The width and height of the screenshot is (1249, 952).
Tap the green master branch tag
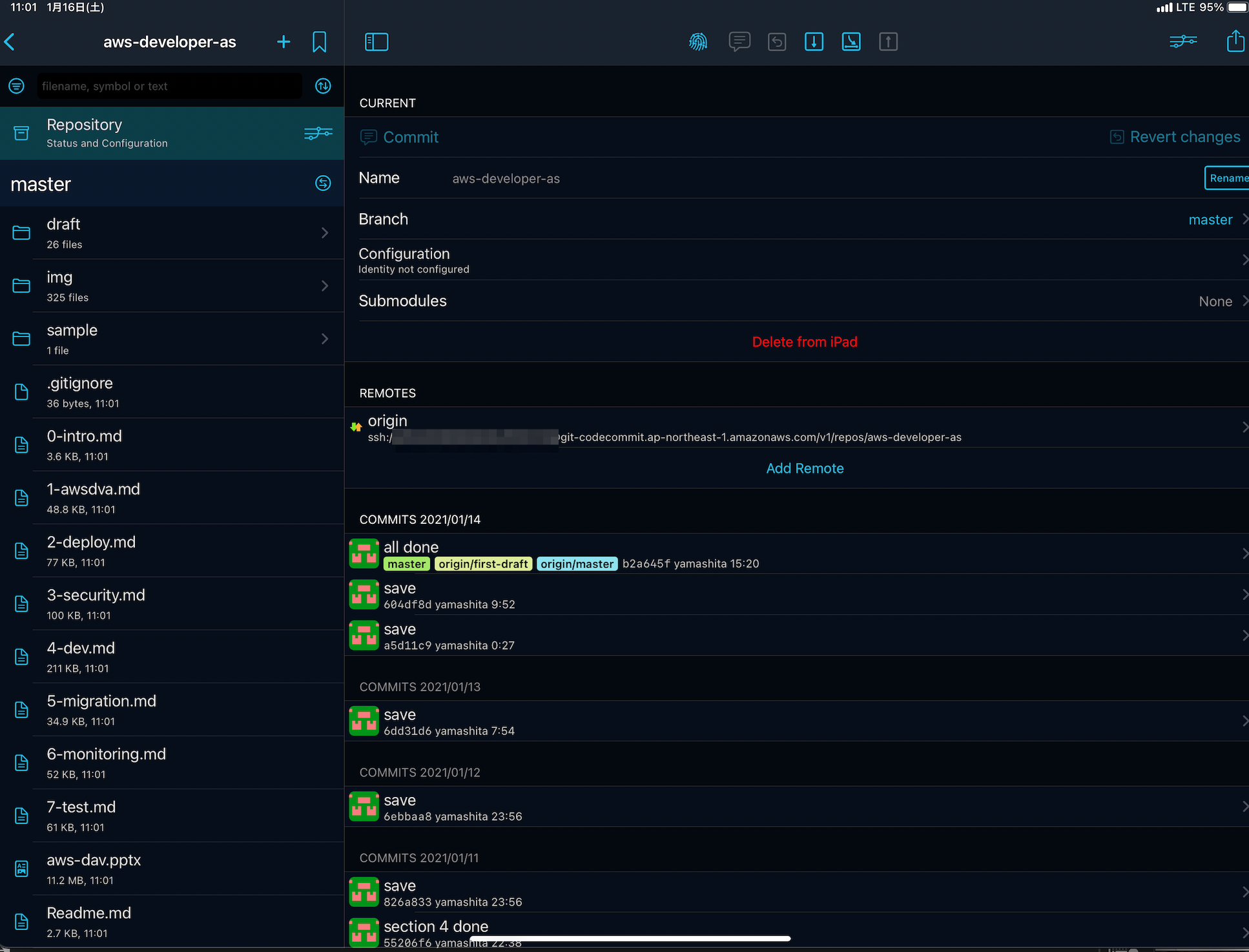(x=407, y=564)
